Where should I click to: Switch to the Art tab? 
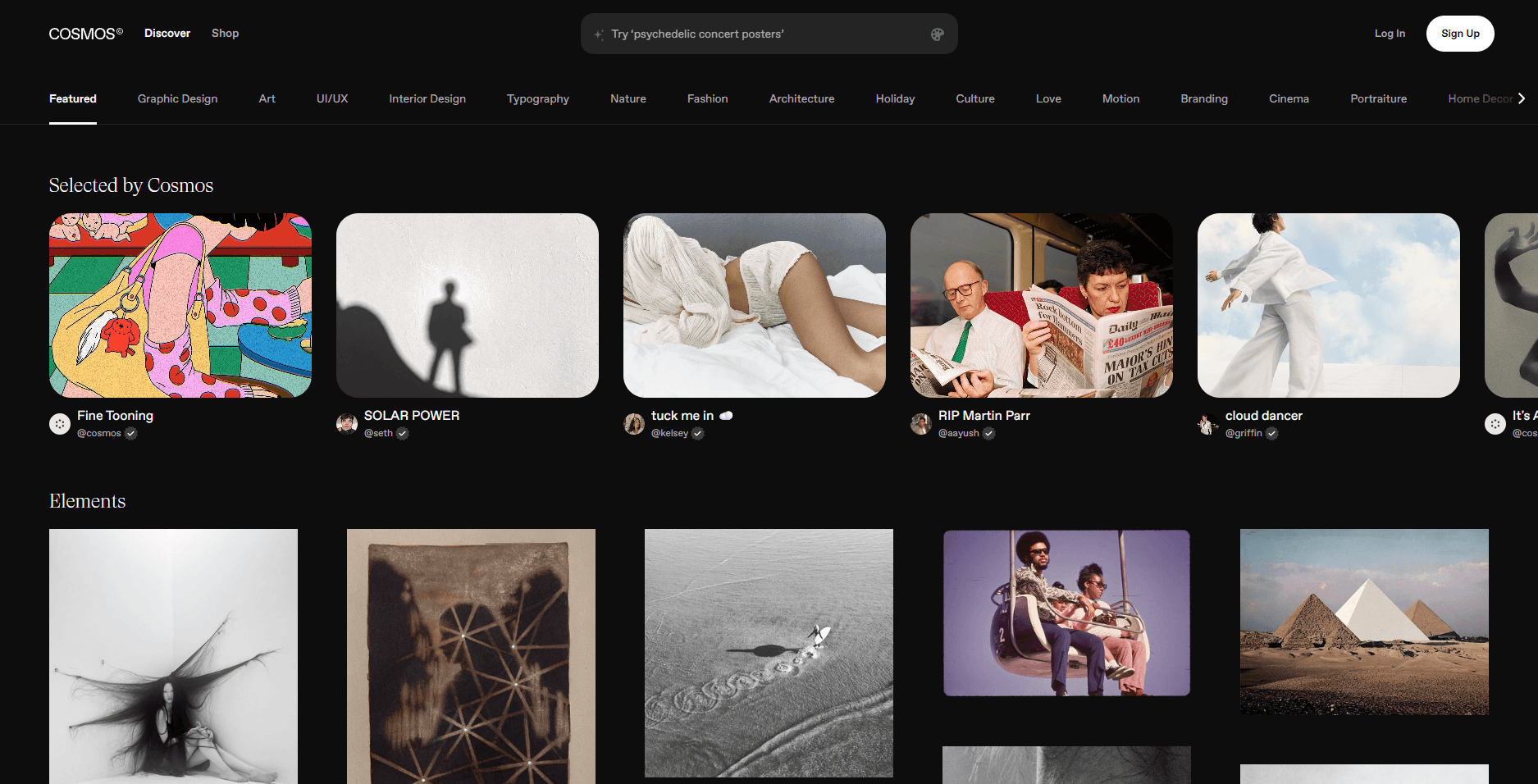(x=267, y=98)
